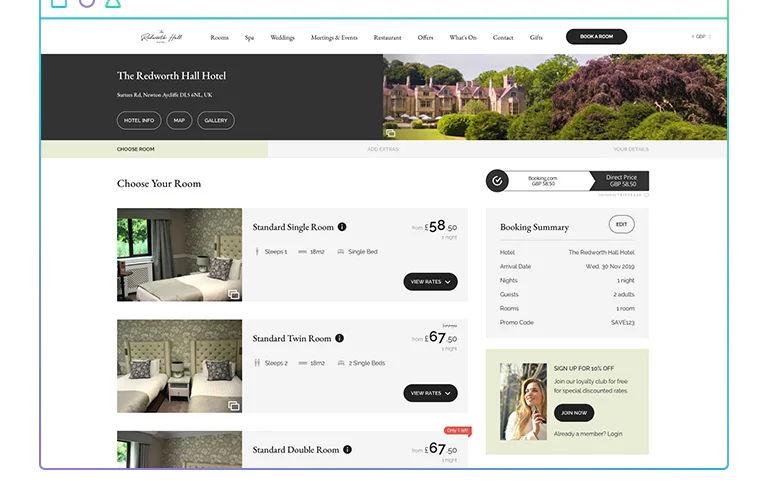Click the SAVE123 promo code value

(x=623, y=322)
